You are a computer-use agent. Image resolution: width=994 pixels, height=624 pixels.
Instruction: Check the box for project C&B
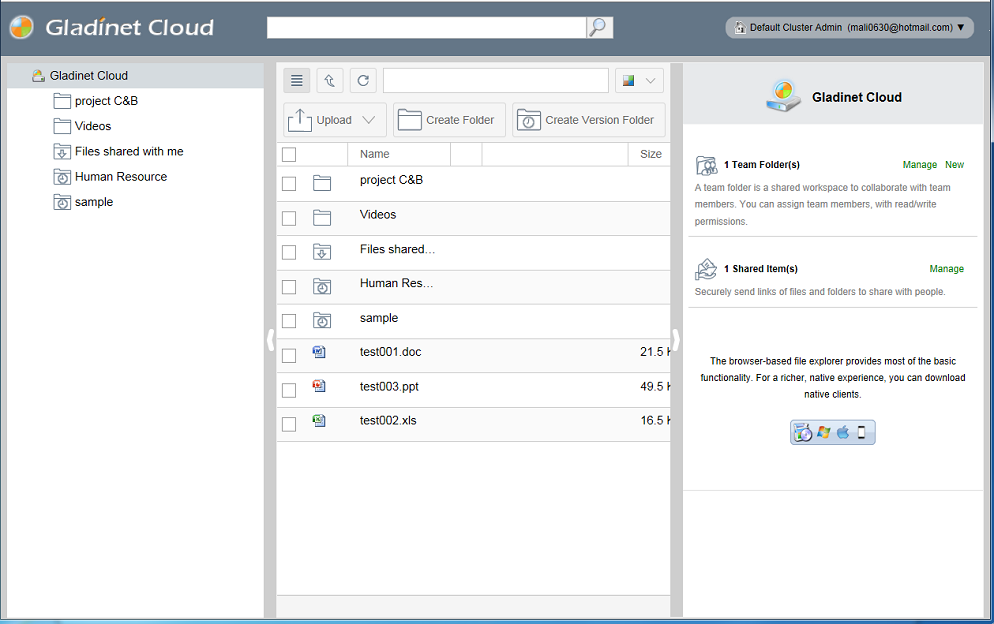coord(289,184)
